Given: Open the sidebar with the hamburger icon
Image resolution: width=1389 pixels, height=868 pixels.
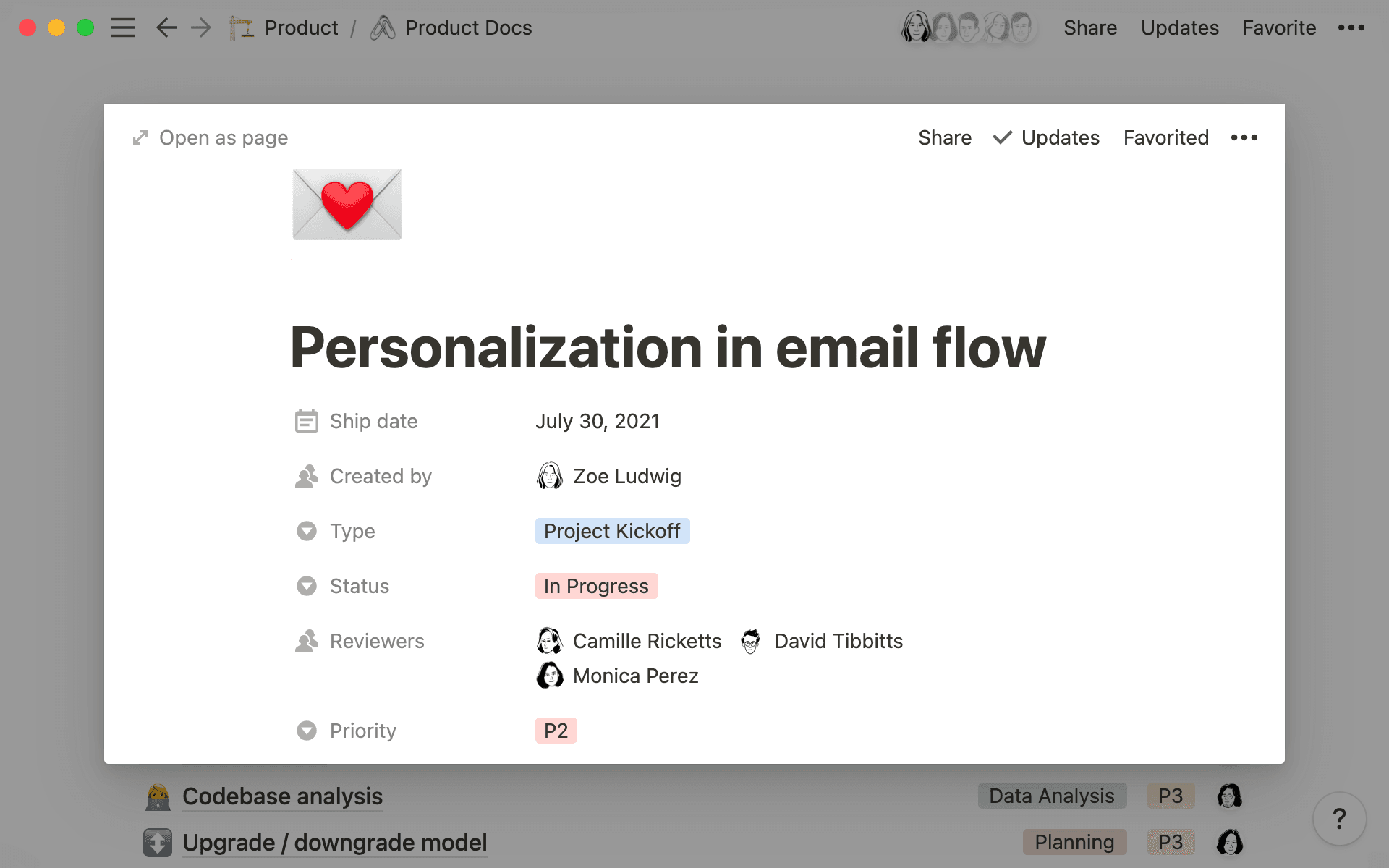Looking at the screenshot, I should 123,27.
